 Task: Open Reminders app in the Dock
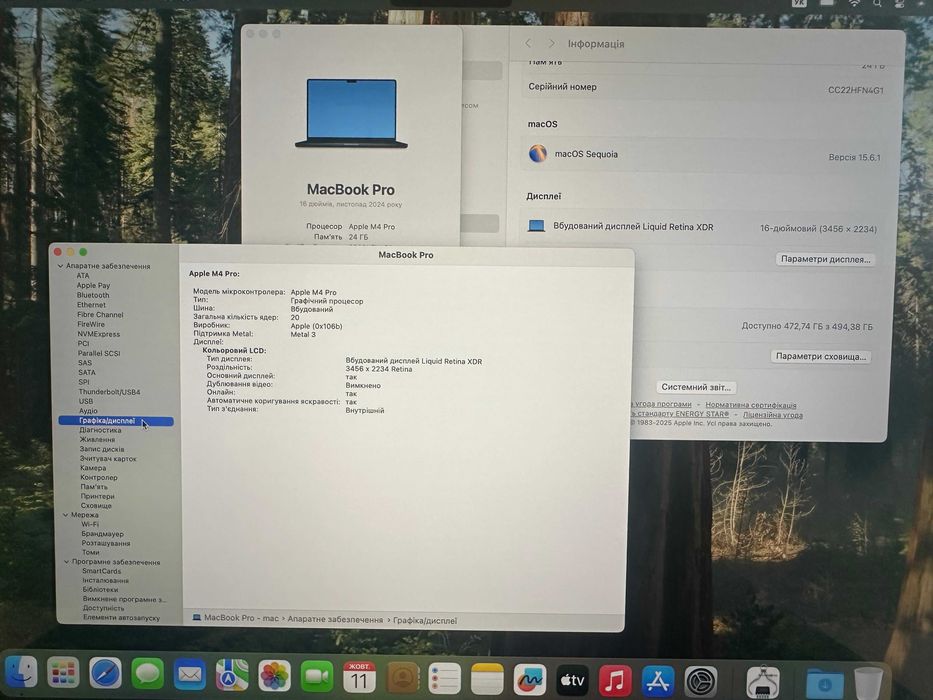click(x=444, y=678)
